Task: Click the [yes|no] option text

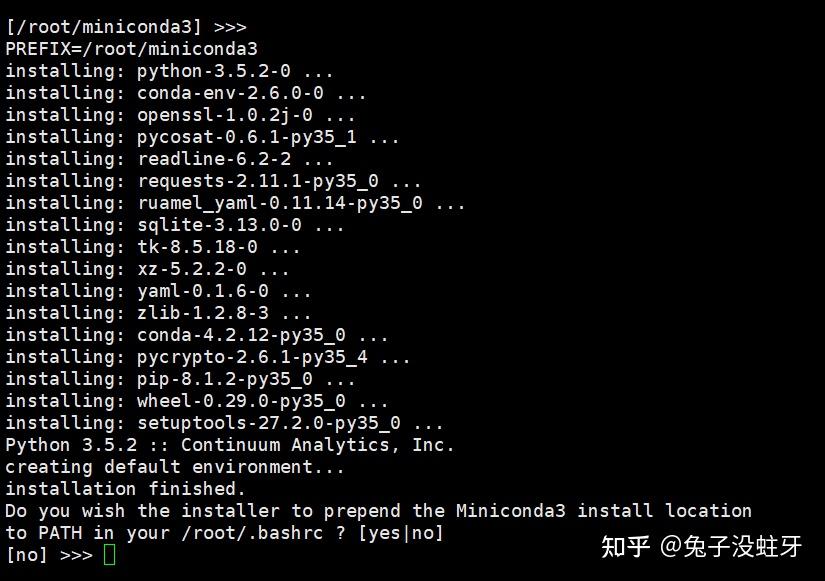Action: [401, 533]
